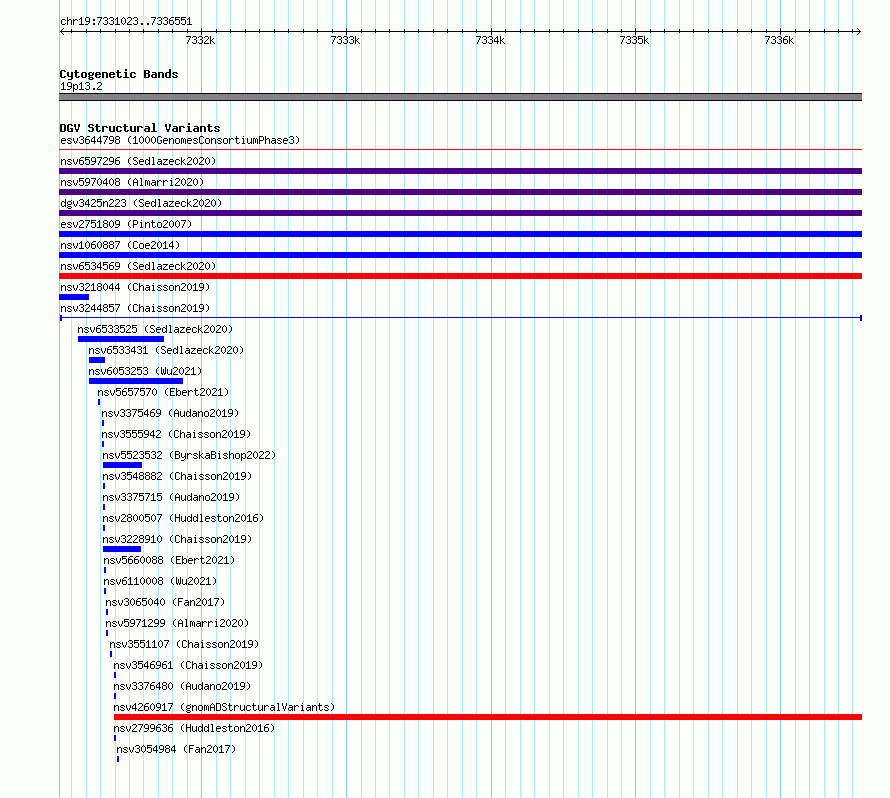Click the 7335k ruler position
The height and width of the screenshot is (798, 890).
(635, 40)
